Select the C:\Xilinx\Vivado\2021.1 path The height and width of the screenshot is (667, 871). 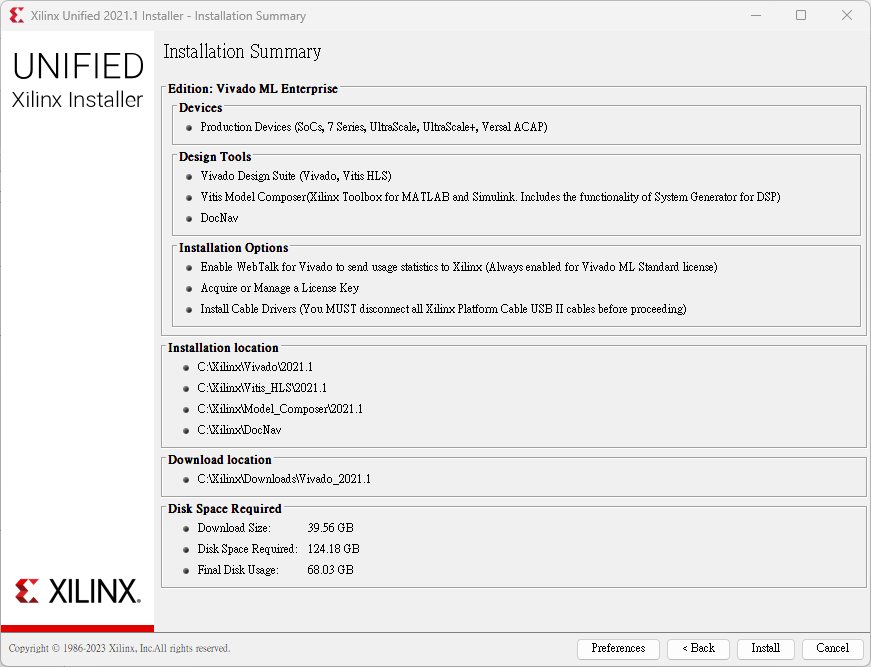tap(255, 367)
